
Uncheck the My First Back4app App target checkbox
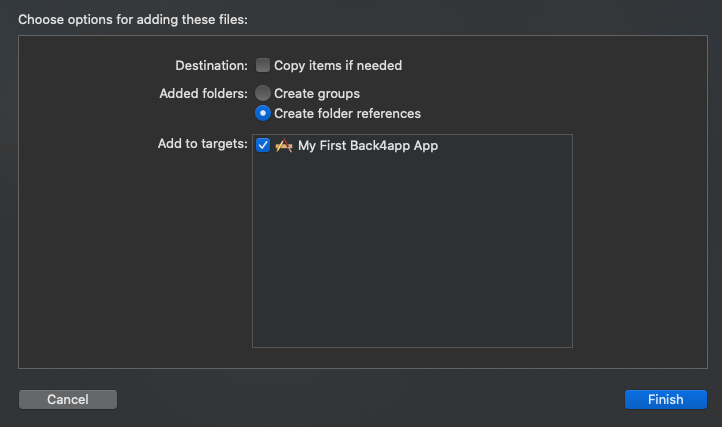(263, 145)
